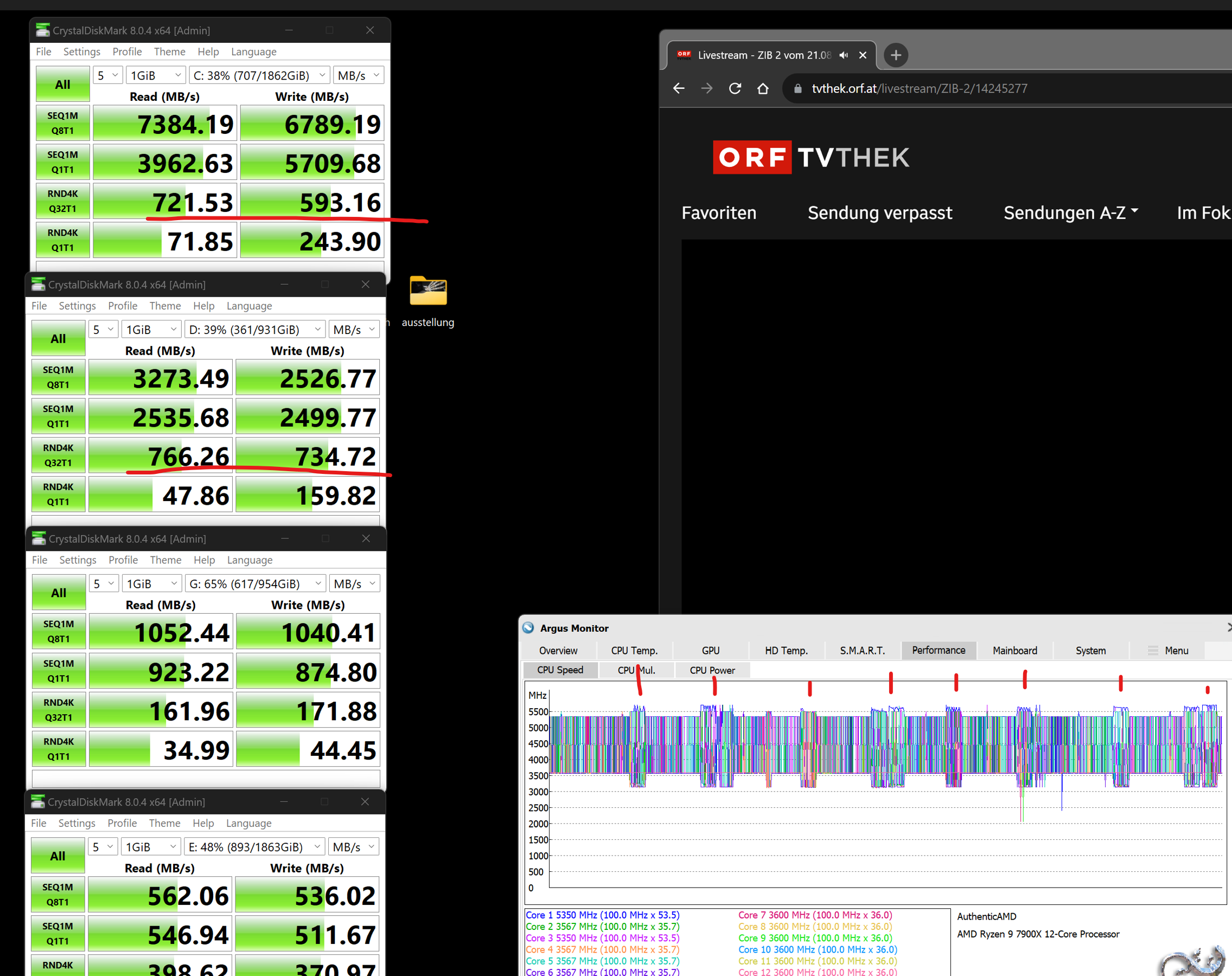The image size is (1232, 976).
Task: Start the SEQ1M Q8T1 test on D: drive
Action: click(x=58, y=377)
